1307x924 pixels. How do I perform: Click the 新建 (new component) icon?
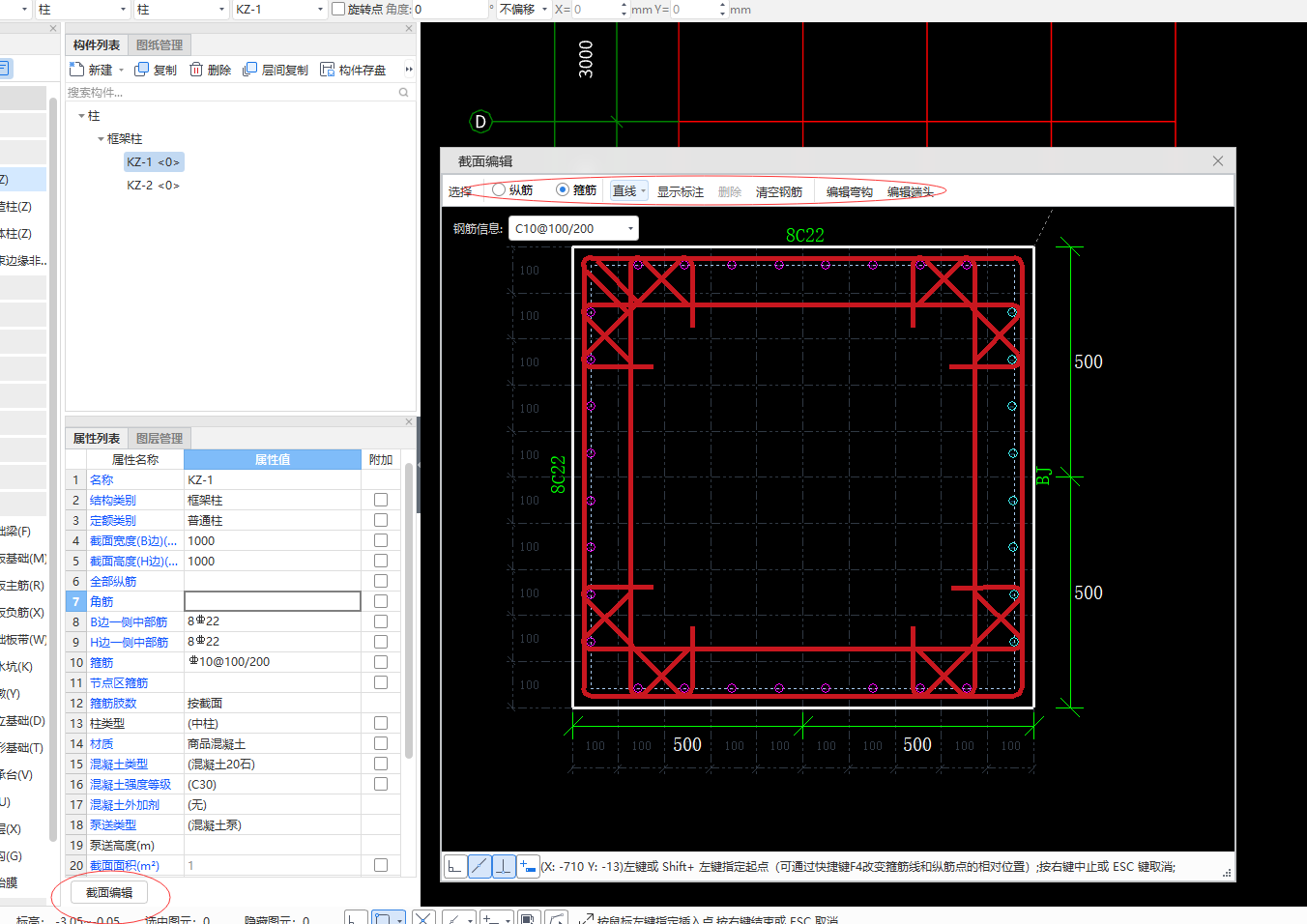(77, 70)
